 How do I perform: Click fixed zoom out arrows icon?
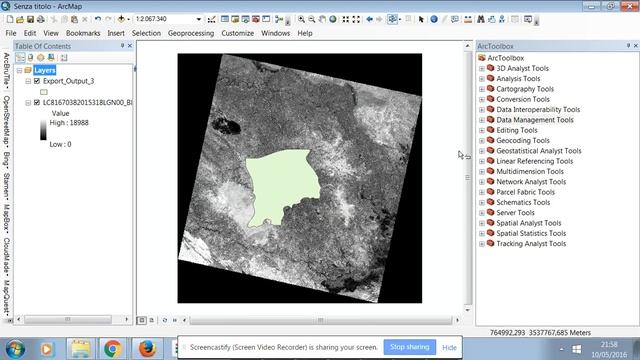click(x=356, y=19)
